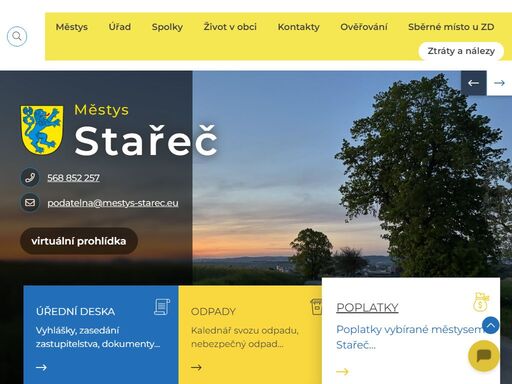The width and height of the screenshot is (512, 384).
Task: Click the email envelope icon
Action: click(30, 202)
